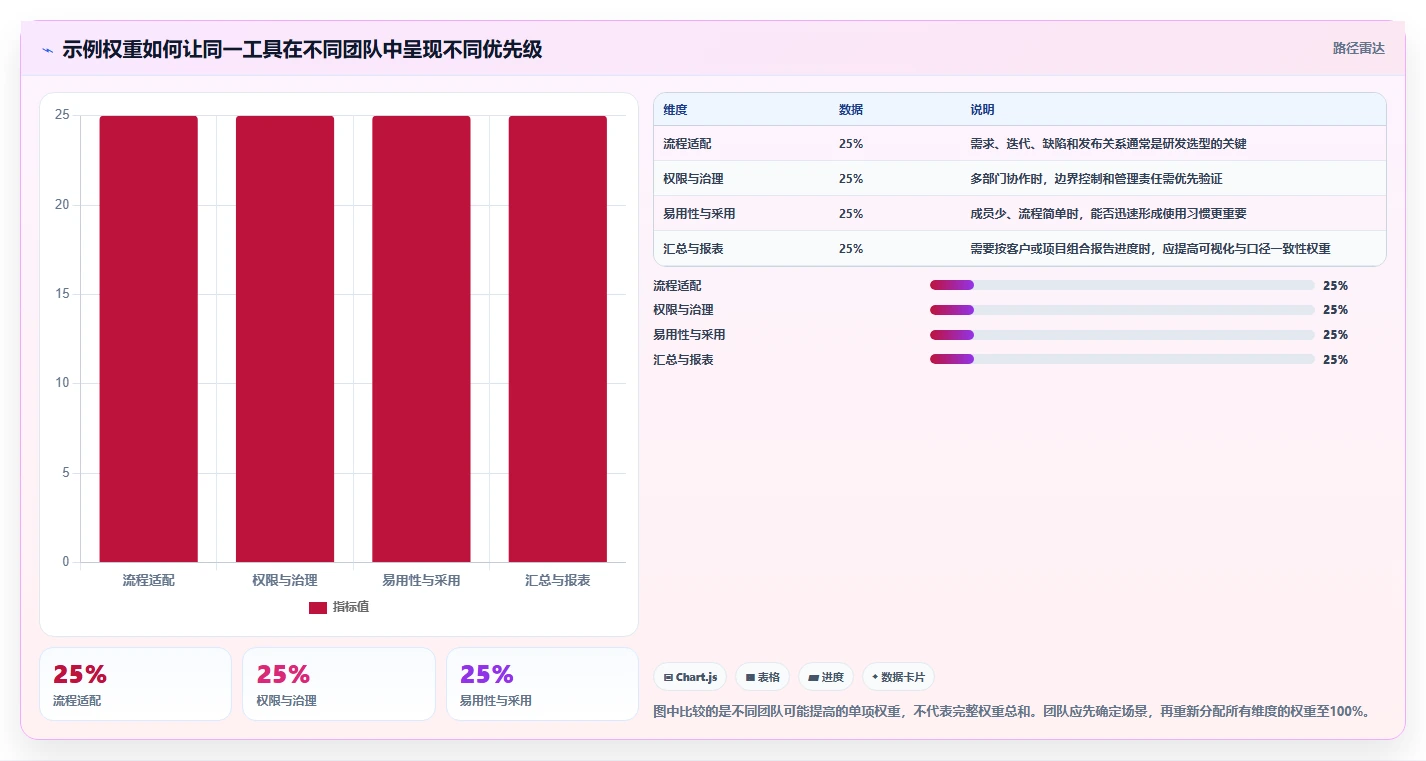Click the y-axis tick label 15

[x=62, y=294]
